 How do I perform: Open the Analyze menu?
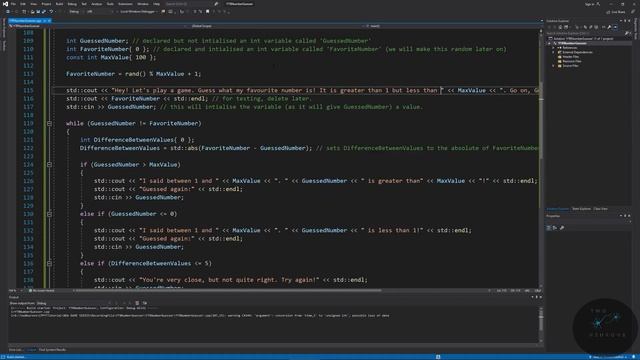(x=96, y=4)
